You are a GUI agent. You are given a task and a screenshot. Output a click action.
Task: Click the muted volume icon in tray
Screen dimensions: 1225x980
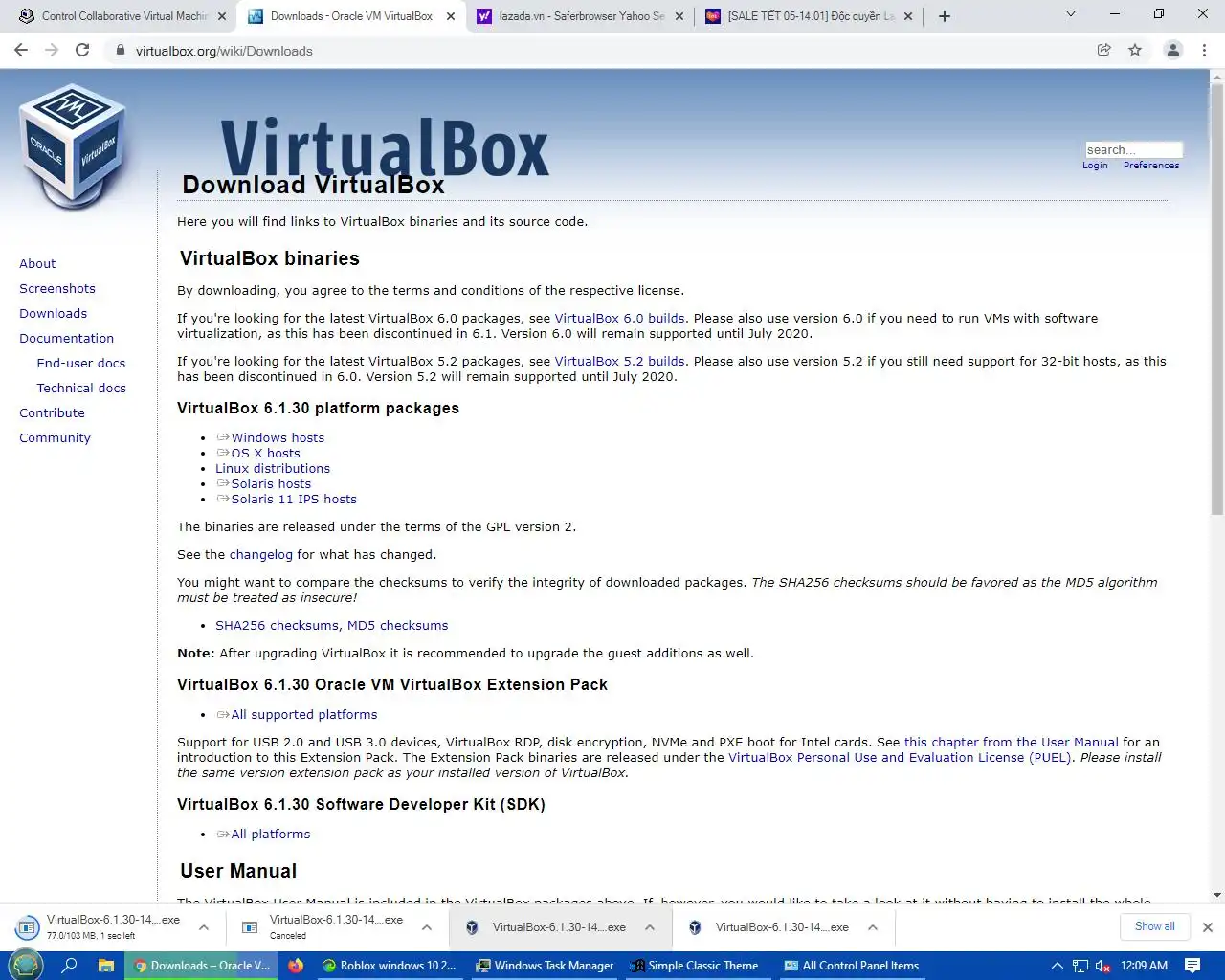point(1102,966)
